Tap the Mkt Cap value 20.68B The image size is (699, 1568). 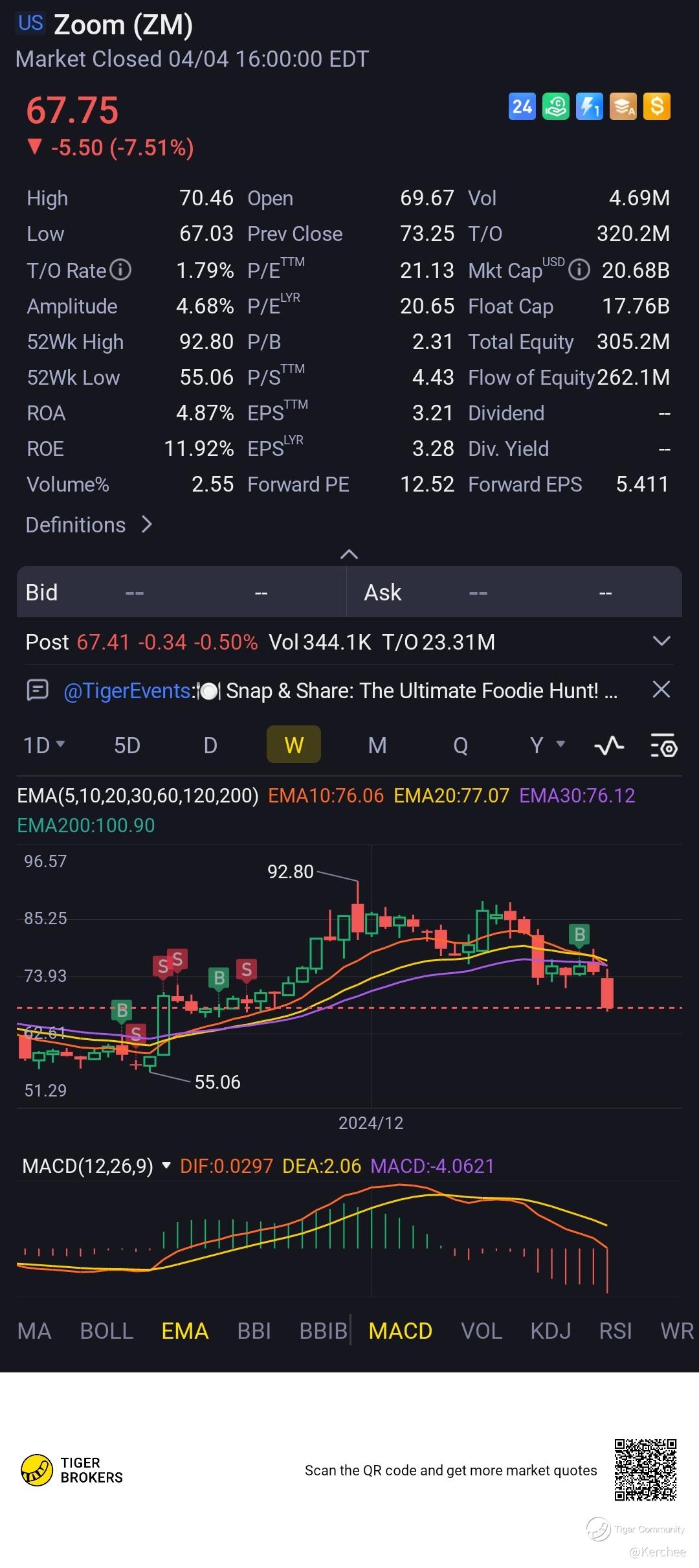pyautogui.click(x=636, y=270)
